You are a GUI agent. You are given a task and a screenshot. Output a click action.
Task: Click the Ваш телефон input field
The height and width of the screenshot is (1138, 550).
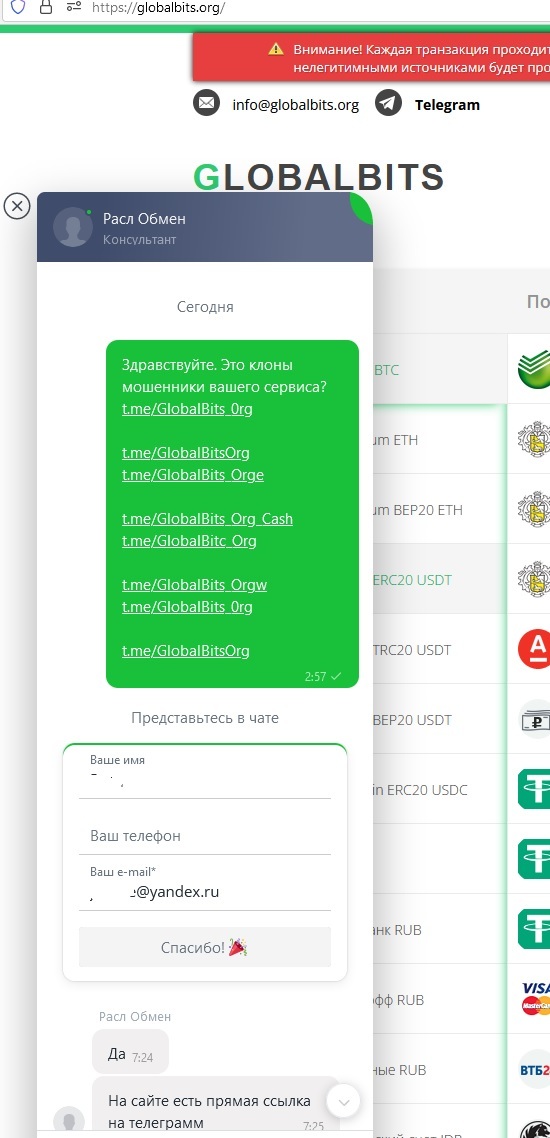coord(205,836)
